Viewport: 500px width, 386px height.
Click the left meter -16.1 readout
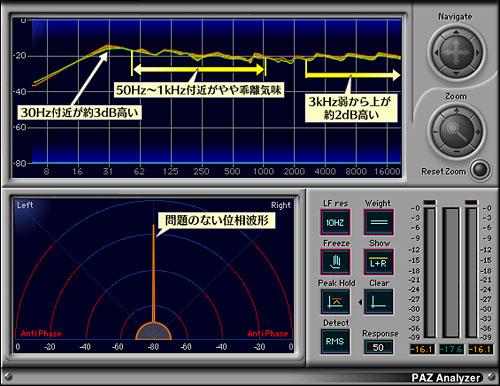point(422,349)
